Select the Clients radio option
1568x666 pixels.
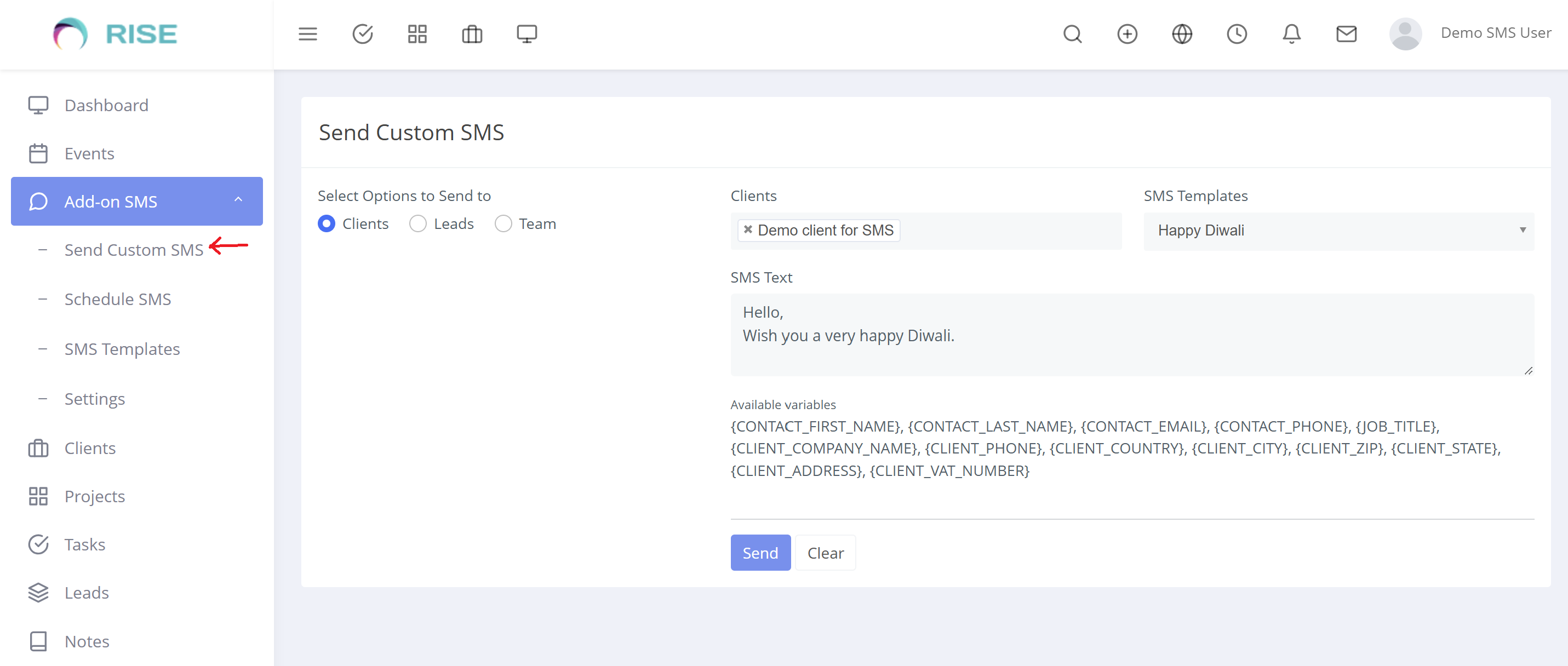pos(327,224)
